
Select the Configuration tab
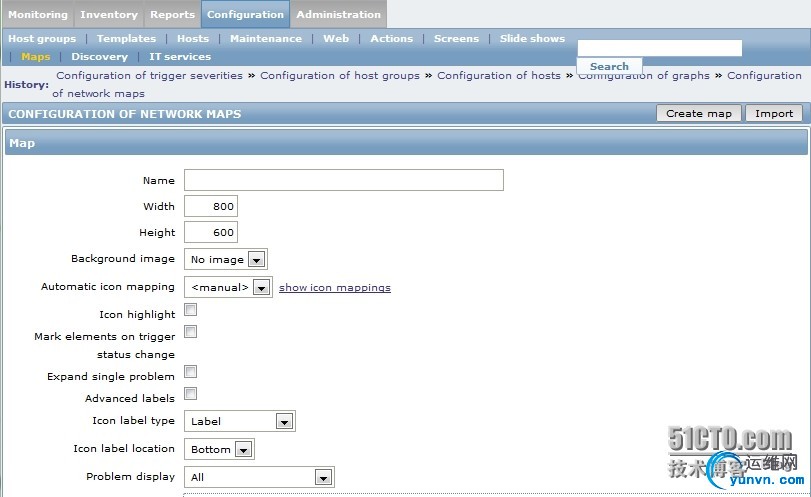point(245,14)
